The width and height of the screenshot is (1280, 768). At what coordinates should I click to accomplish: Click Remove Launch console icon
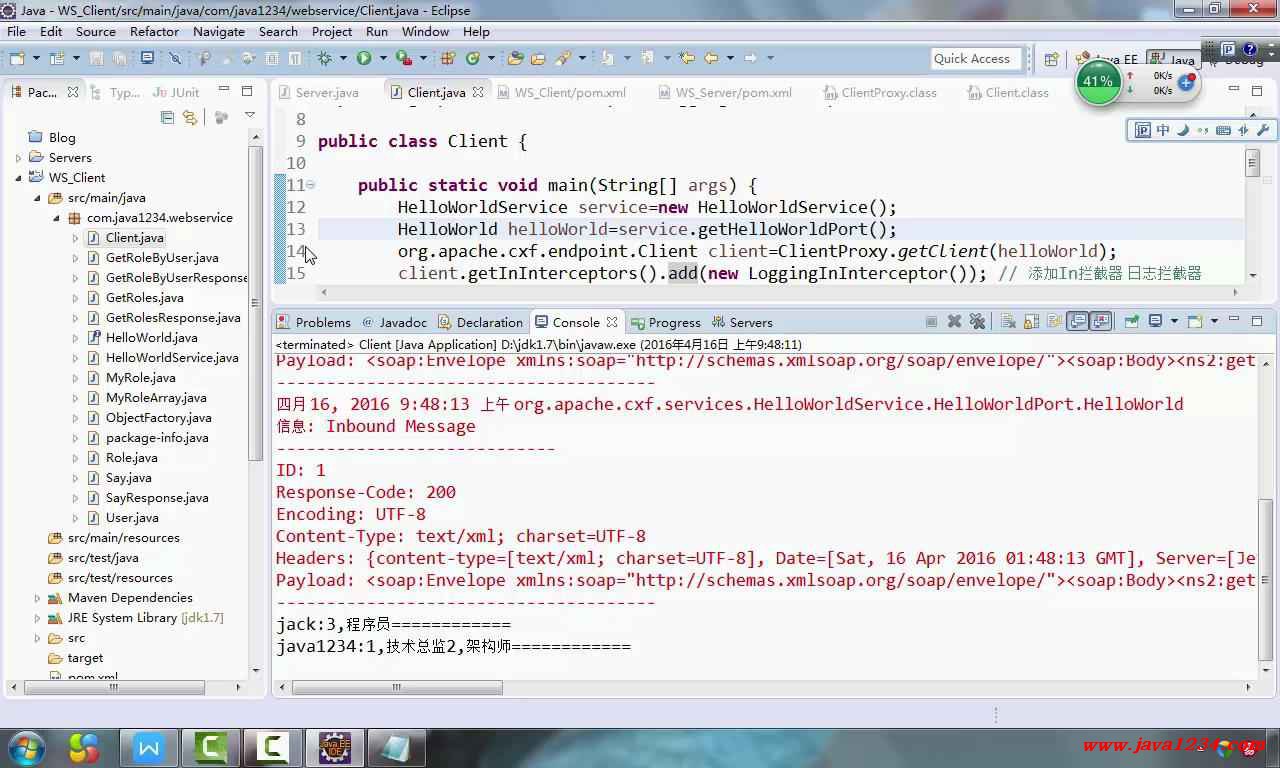pyautogui.click(x=954, y=321)
